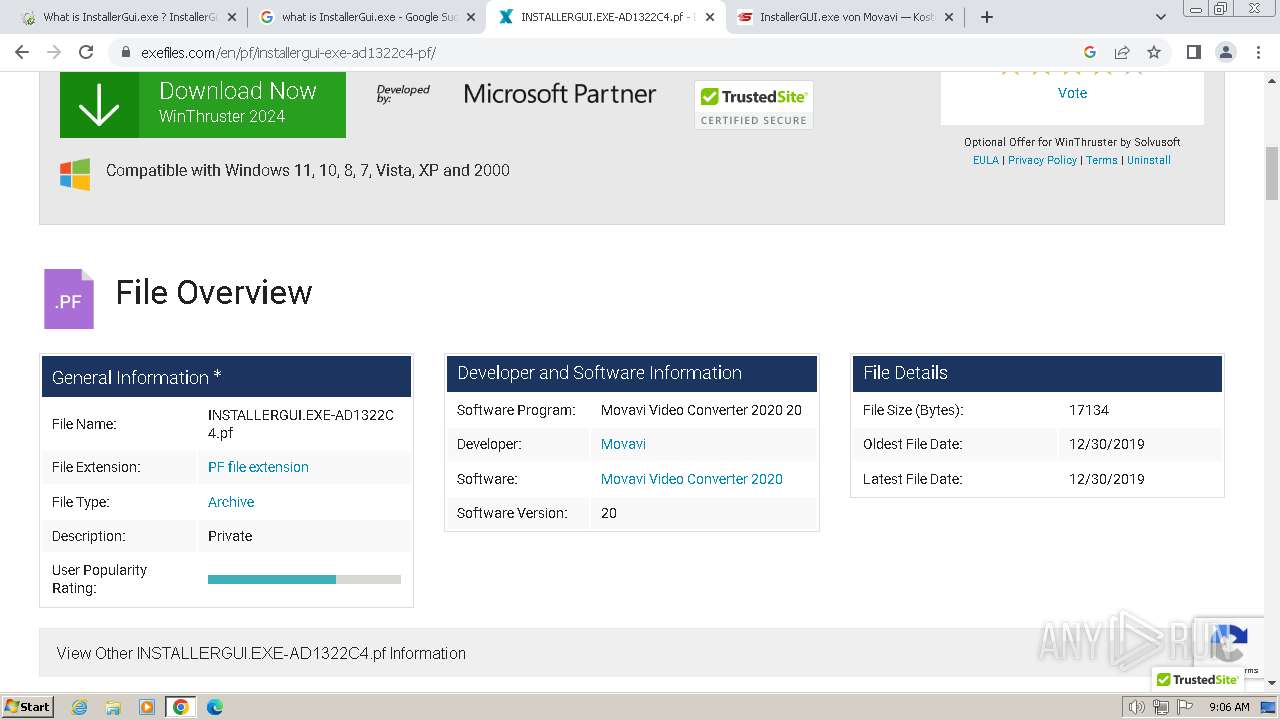This screenshot has width=1280, height=720.
Task: Close the Google Search tab
Action: click(x=470, y=17)
